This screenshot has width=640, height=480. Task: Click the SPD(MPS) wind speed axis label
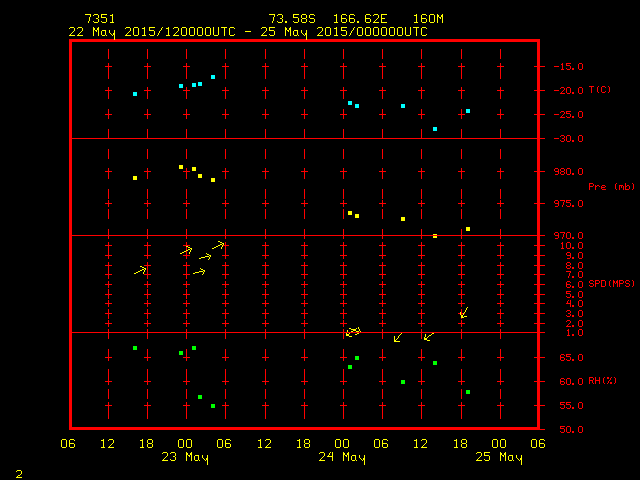611,284
